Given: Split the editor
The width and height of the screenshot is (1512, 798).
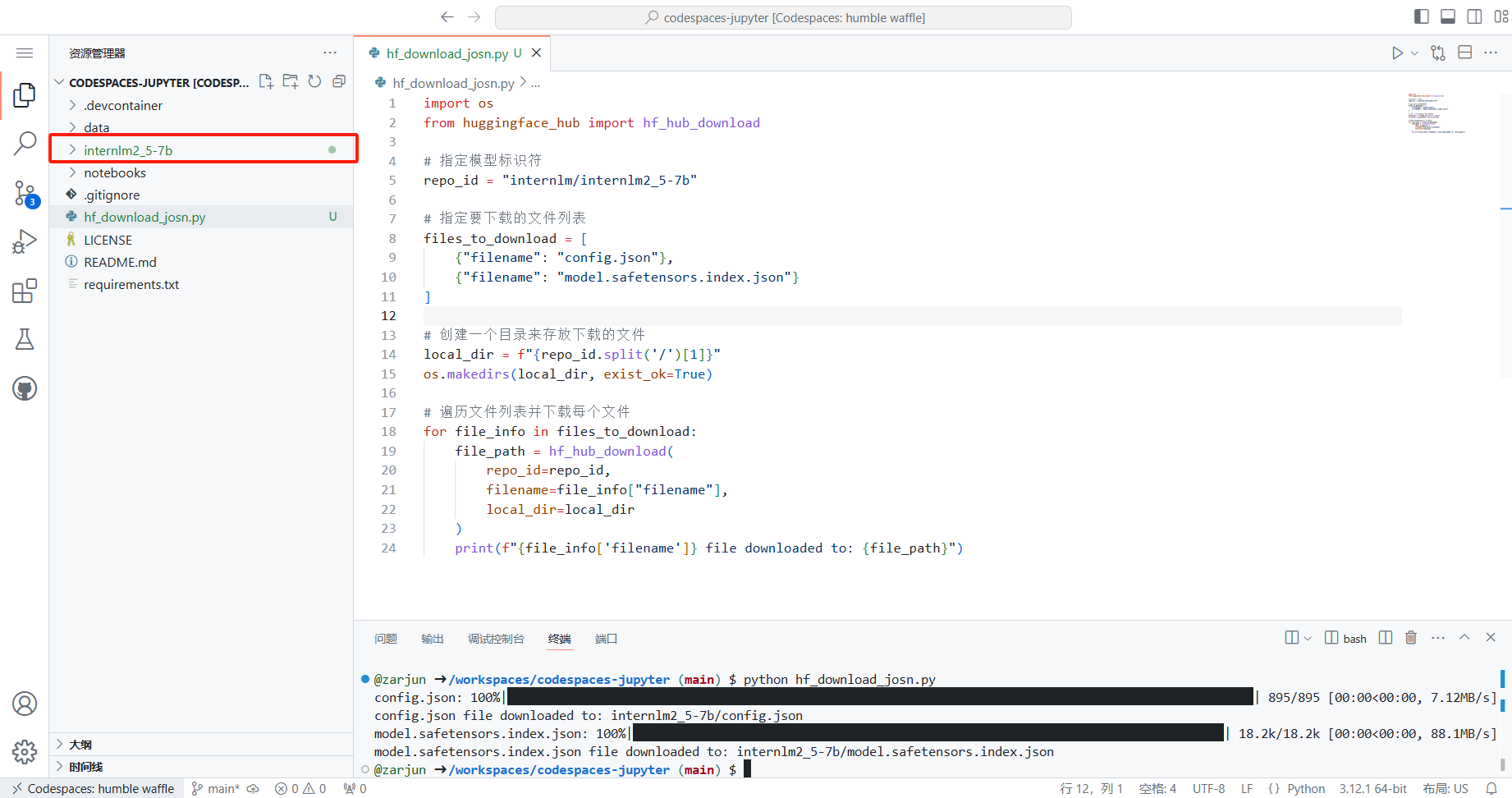Looking at the screenshot, I should coord(1464,53).
